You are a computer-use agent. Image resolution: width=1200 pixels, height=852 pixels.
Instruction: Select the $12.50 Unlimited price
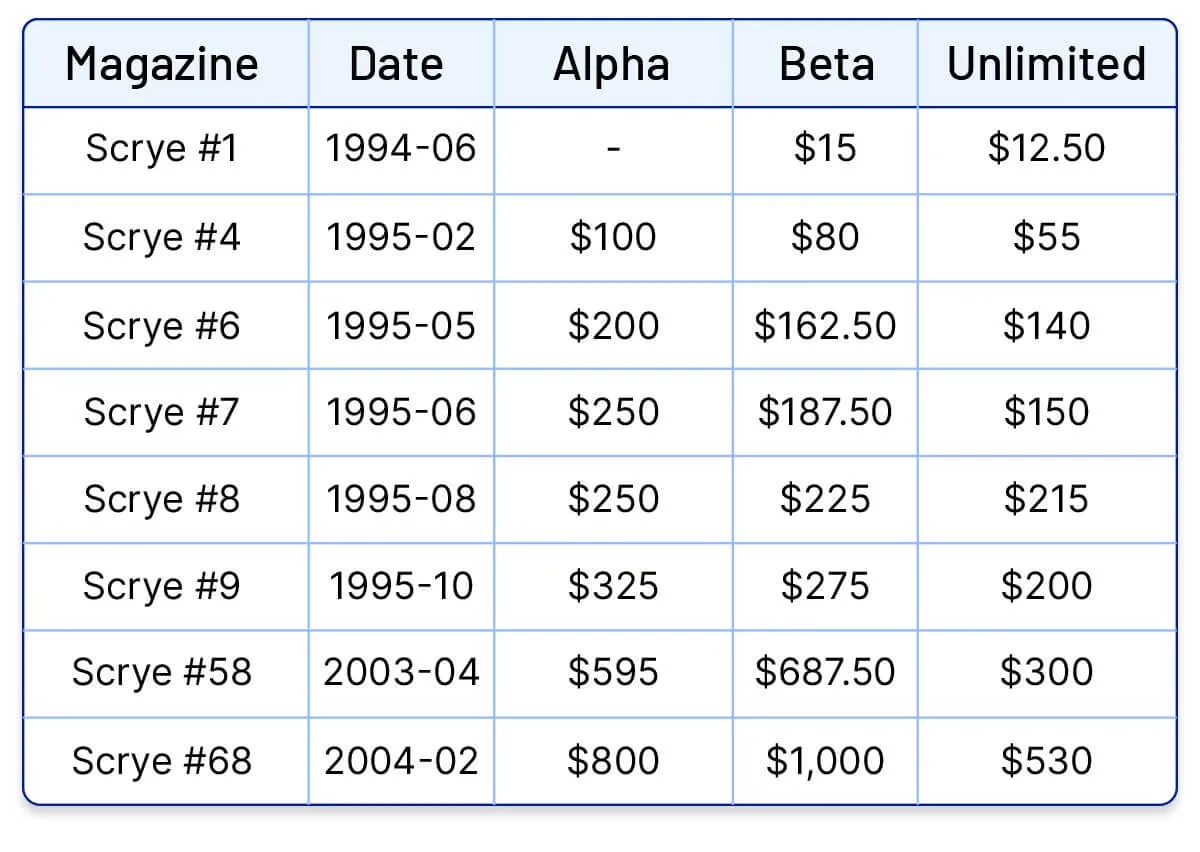1046,148
